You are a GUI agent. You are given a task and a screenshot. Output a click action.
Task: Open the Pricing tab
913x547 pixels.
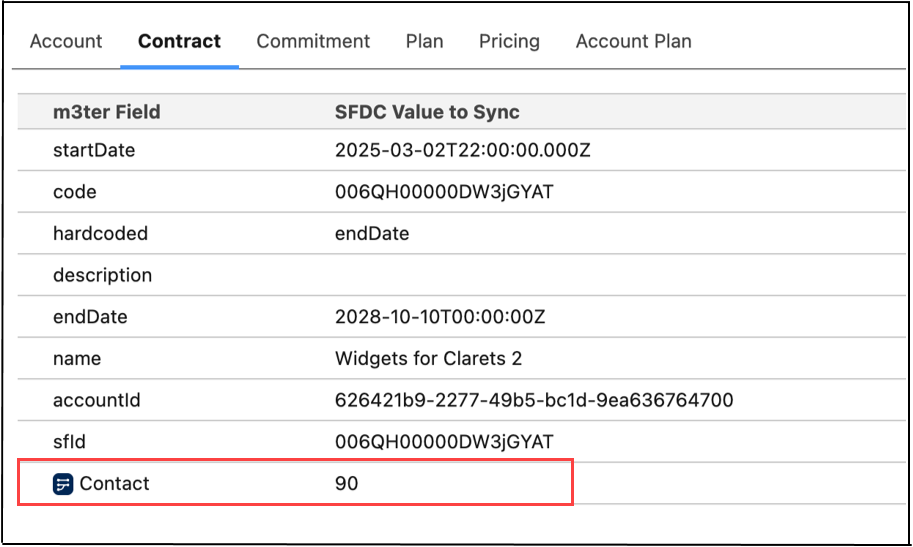pos(509,42)
